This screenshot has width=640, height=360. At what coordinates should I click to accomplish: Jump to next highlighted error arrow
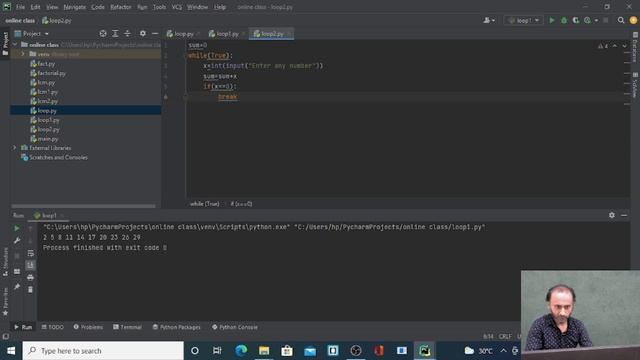point(624,46)
